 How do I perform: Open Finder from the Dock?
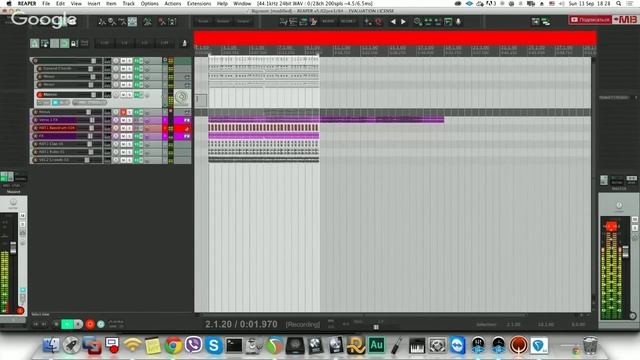[x=51, y=345]
